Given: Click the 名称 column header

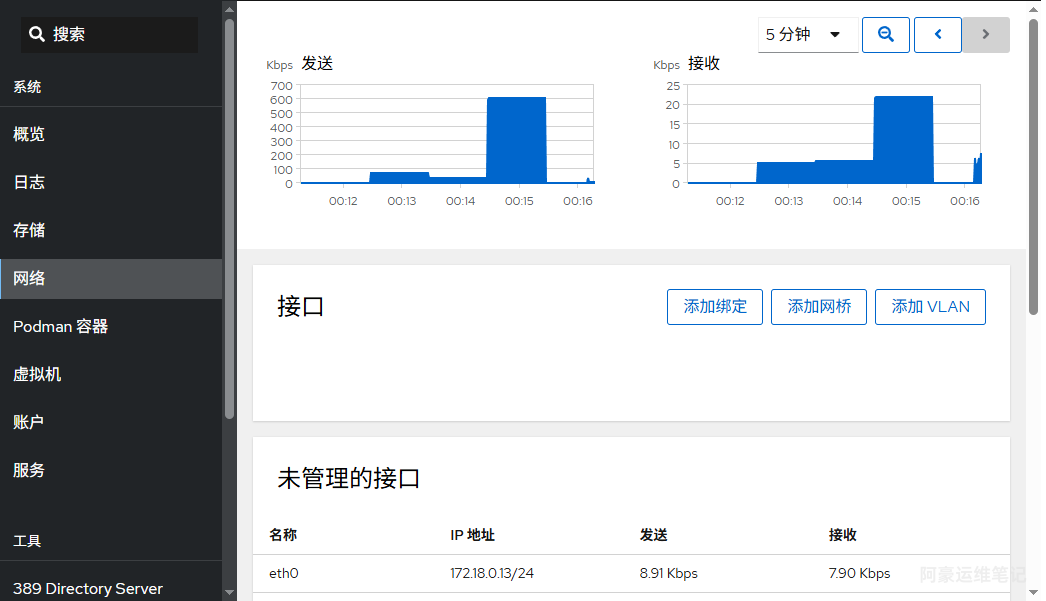Looking at the screenshot, I should coord(283,535).
